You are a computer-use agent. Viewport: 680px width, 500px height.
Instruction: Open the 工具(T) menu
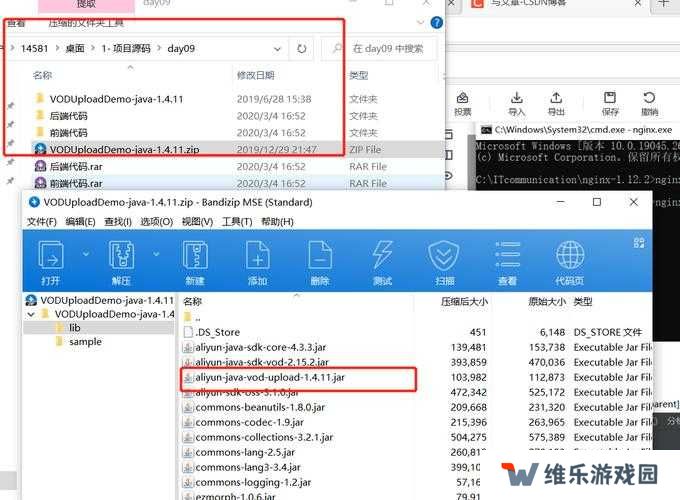coord(237,222)
